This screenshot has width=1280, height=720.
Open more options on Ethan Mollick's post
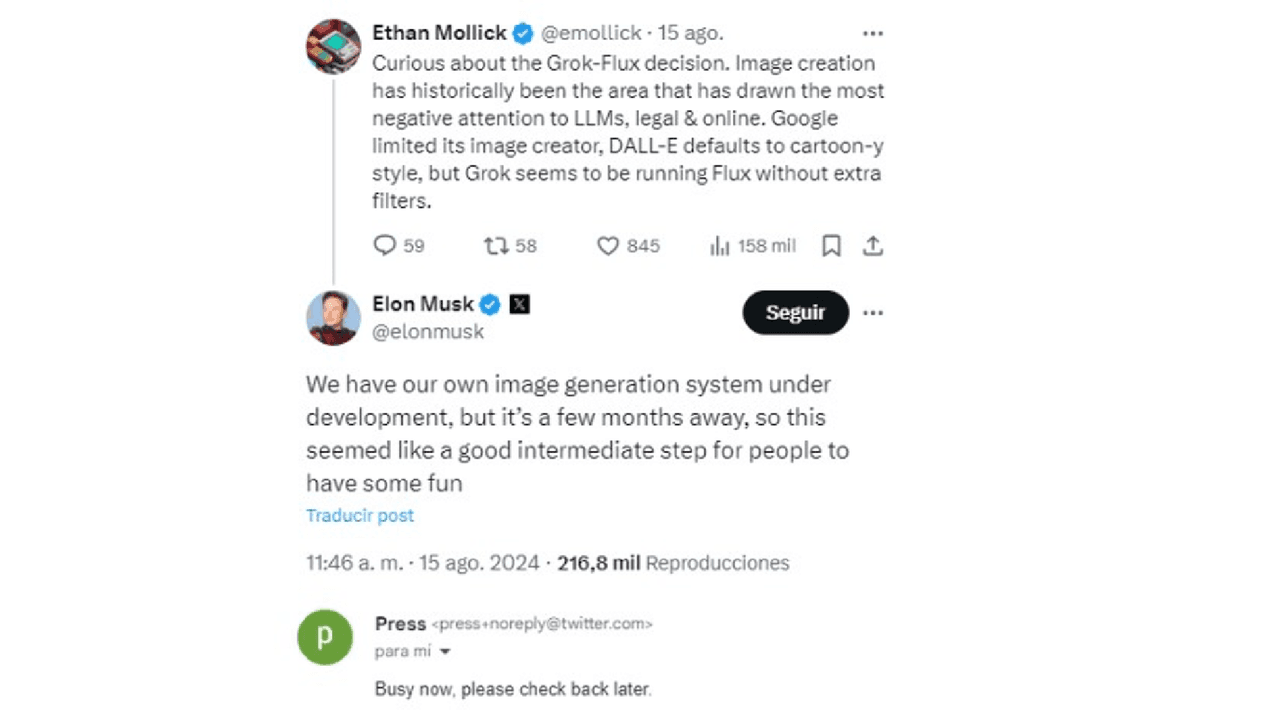point(873,33)
